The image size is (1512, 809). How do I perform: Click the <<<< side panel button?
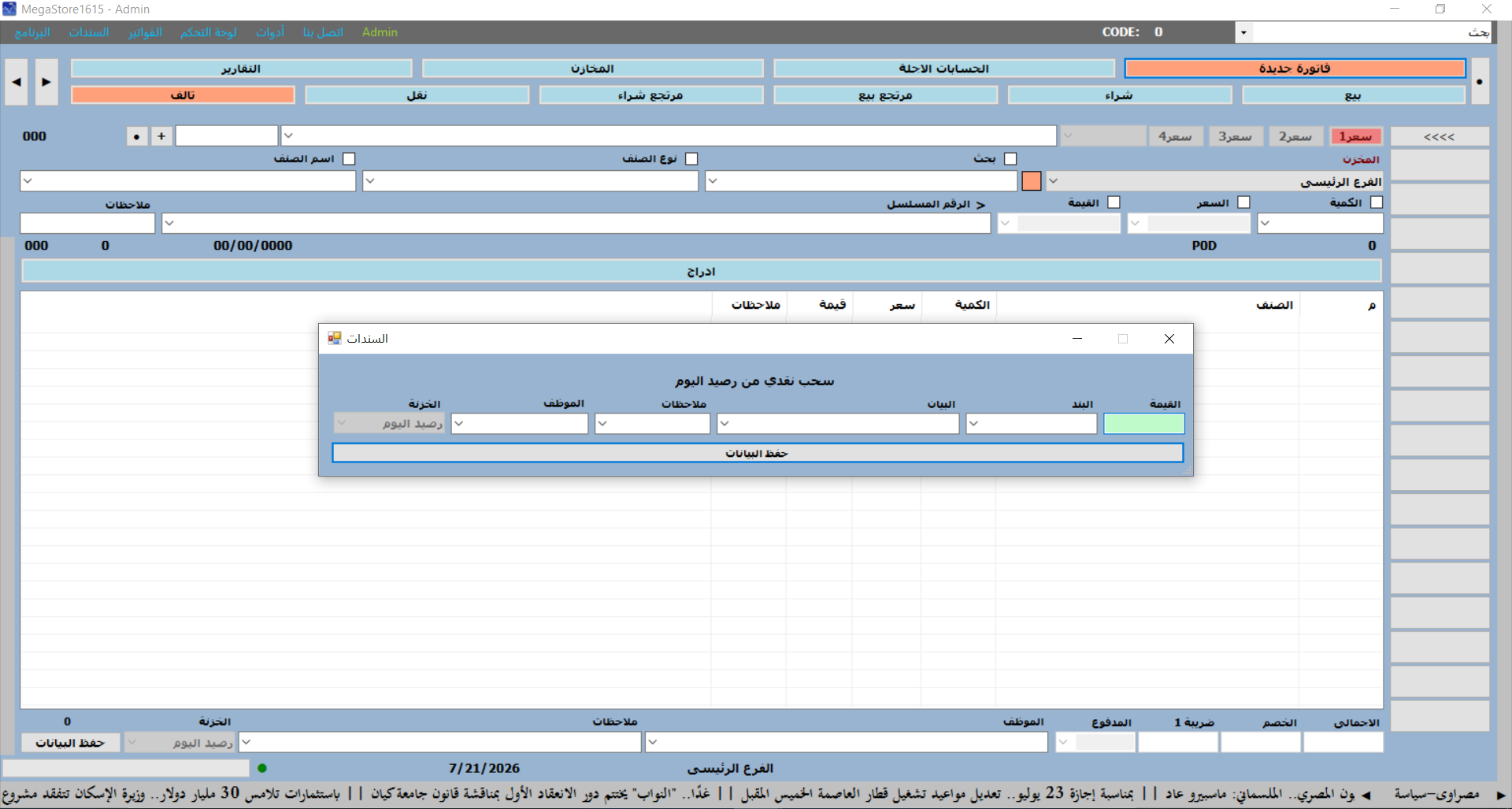(x=1440, y=136)
